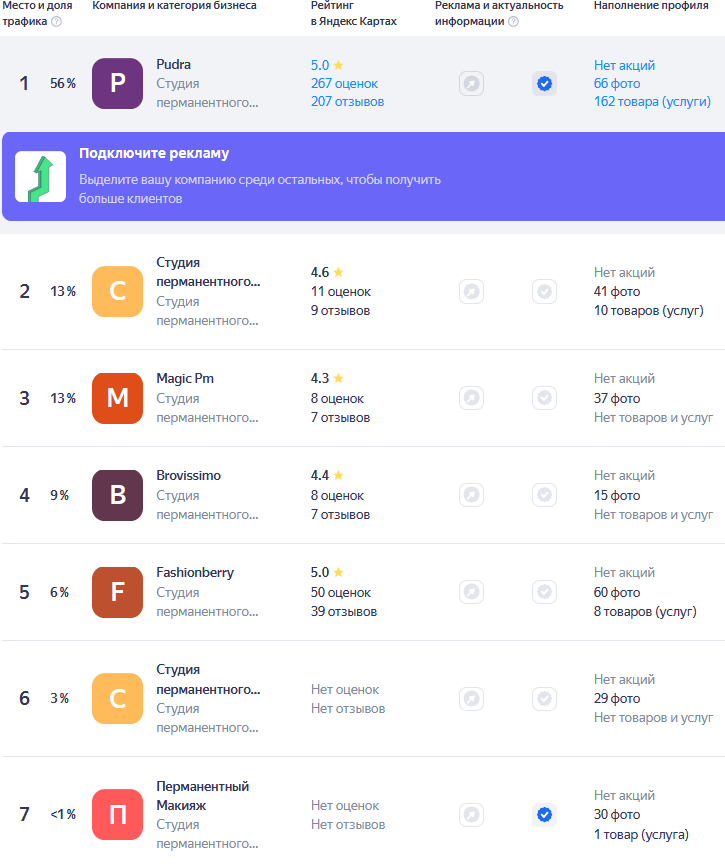Click the advertising icon in Magic Pm row
This screenshot has height=864, width=725.
pos(472,398)
